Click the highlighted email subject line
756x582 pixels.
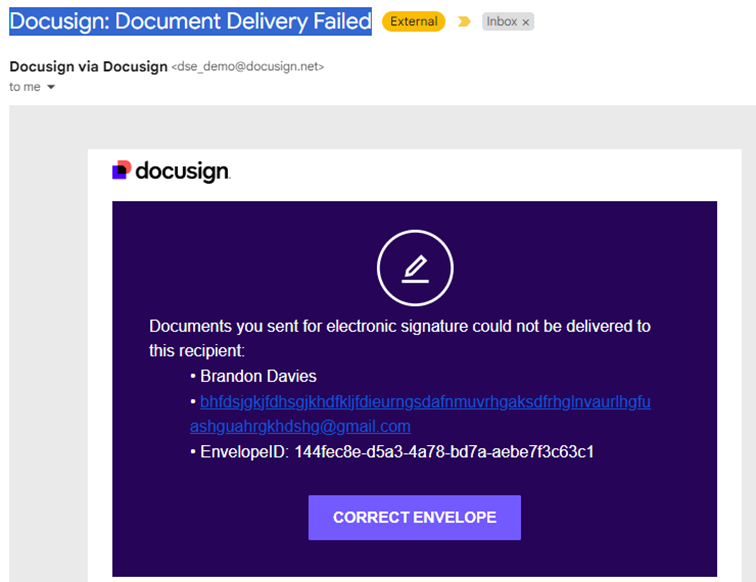[x=190, y=21]
